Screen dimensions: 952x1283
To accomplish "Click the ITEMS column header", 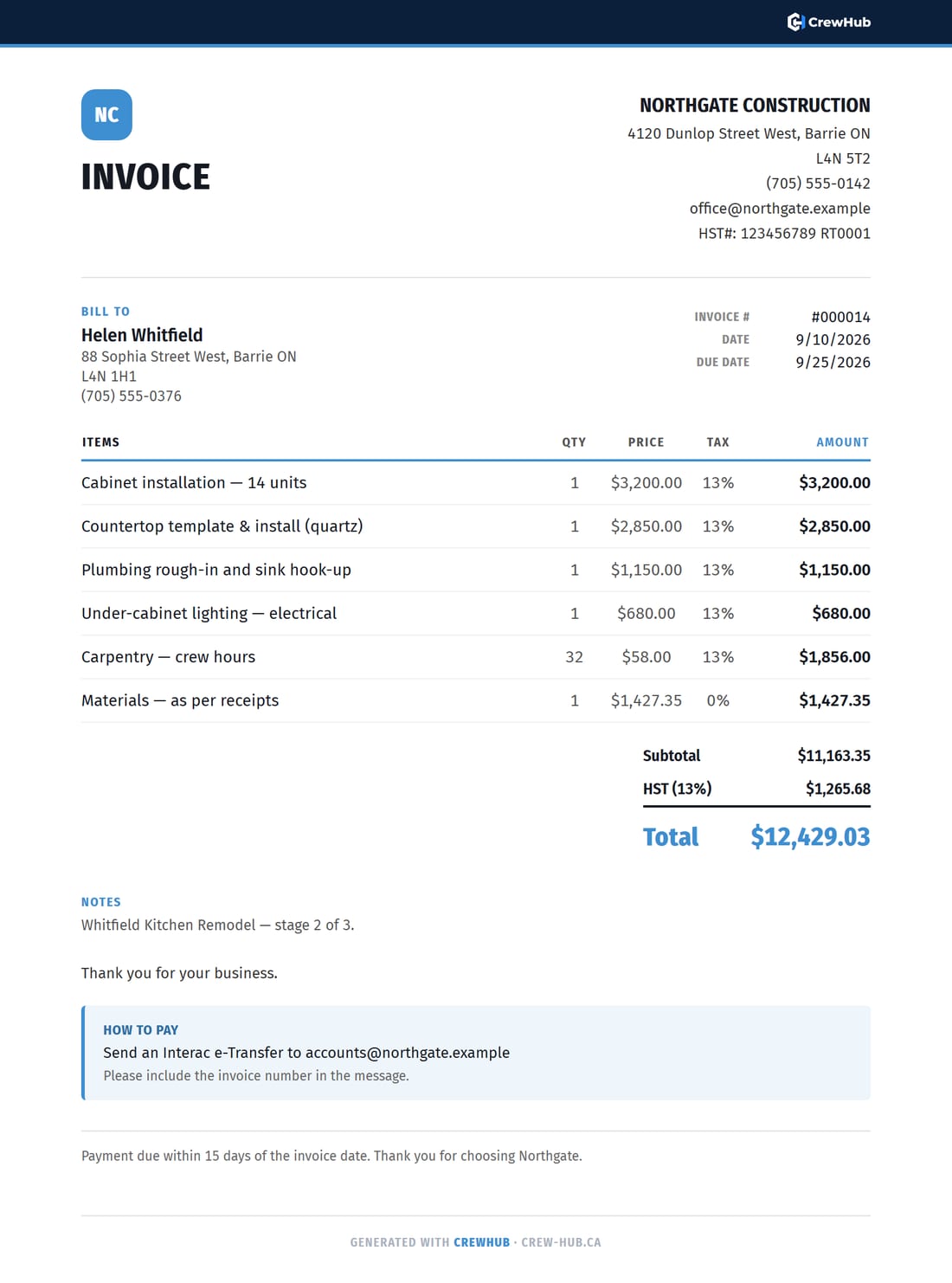I will pos(101,442).
